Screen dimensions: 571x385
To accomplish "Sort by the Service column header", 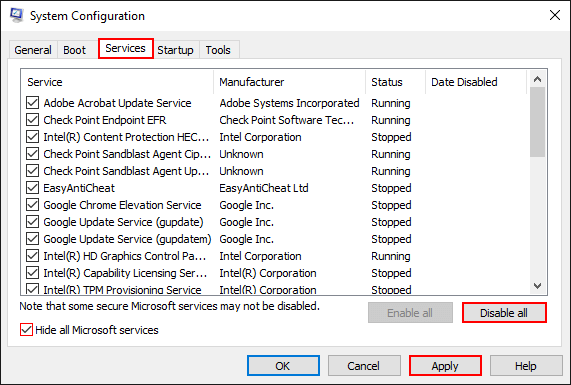I will [x=118, y=82].
